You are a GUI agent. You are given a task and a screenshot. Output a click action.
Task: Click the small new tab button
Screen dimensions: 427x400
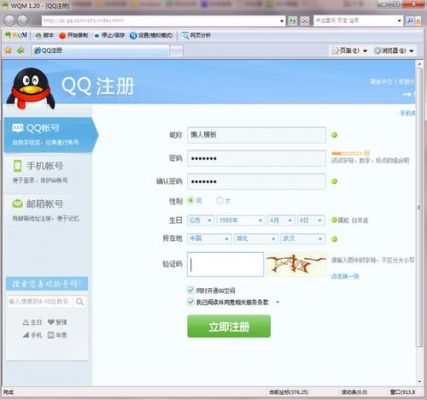[x=176, y=51]
